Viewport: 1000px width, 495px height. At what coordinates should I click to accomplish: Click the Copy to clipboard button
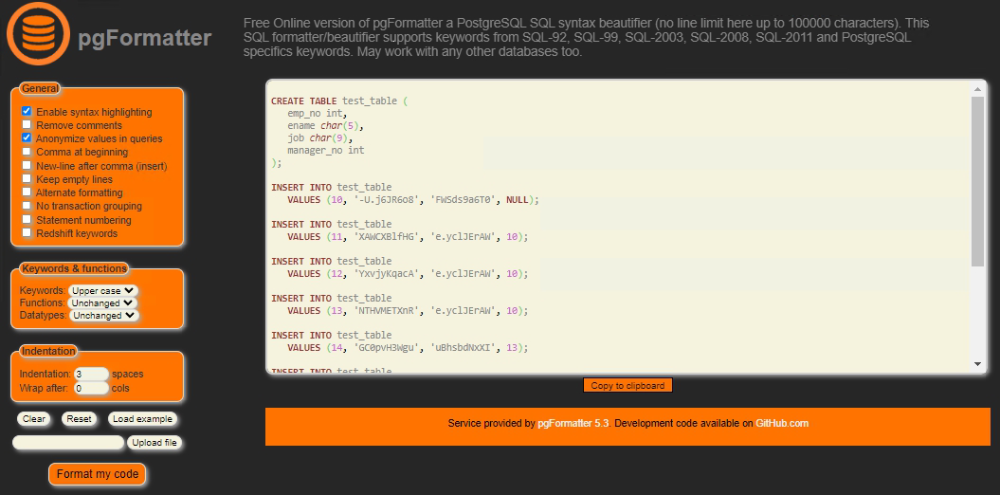point(628,385)
